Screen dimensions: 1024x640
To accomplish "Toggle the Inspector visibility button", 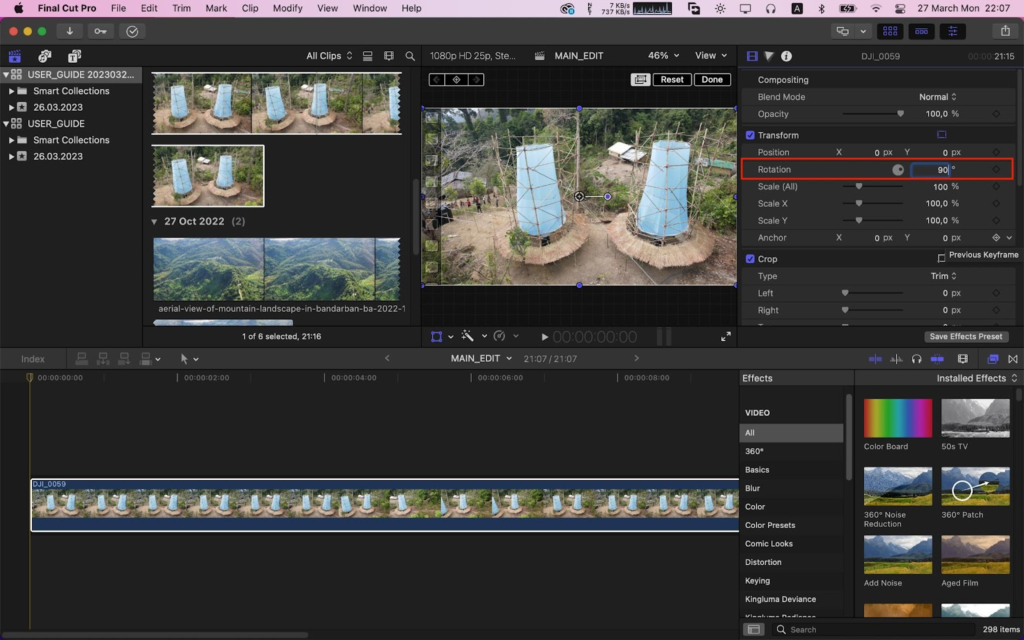I will [953, 31].
